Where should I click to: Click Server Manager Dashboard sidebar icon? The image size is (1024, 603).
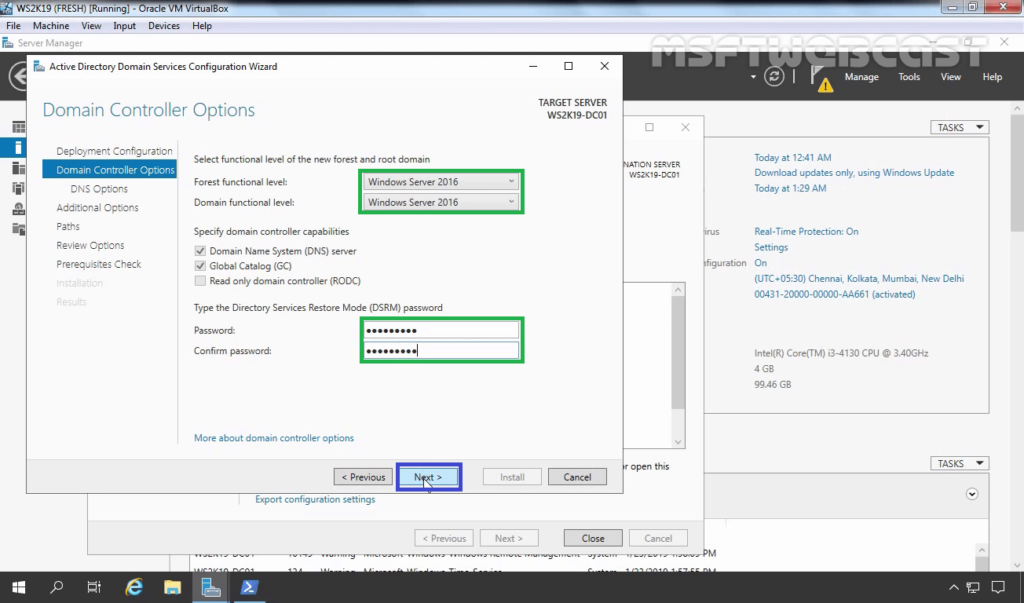click(x=18, y=127)
